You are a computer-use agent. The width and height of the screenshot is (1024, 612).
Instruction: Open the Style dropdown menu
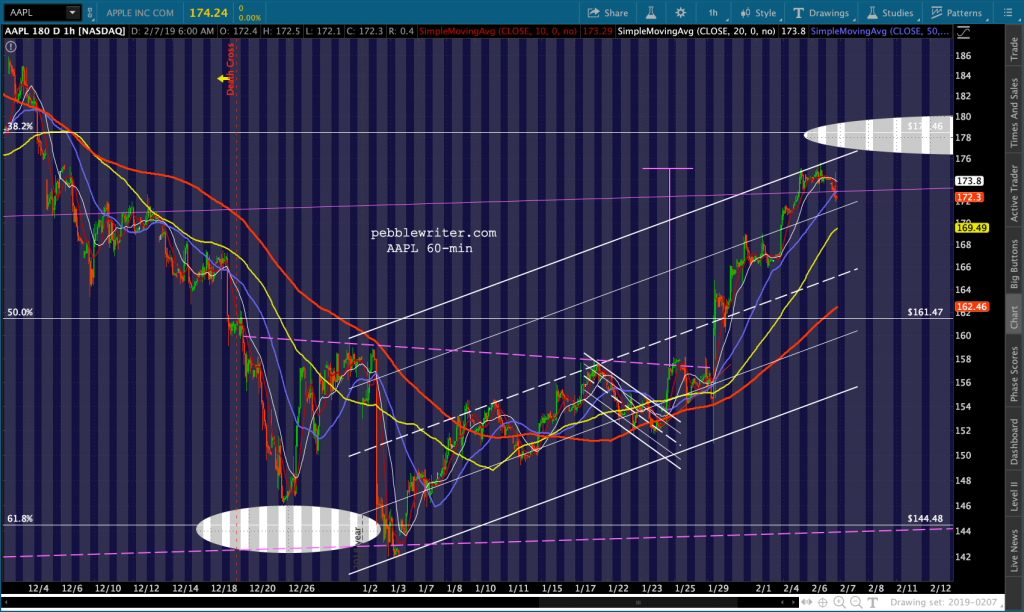tap(758, 12)
